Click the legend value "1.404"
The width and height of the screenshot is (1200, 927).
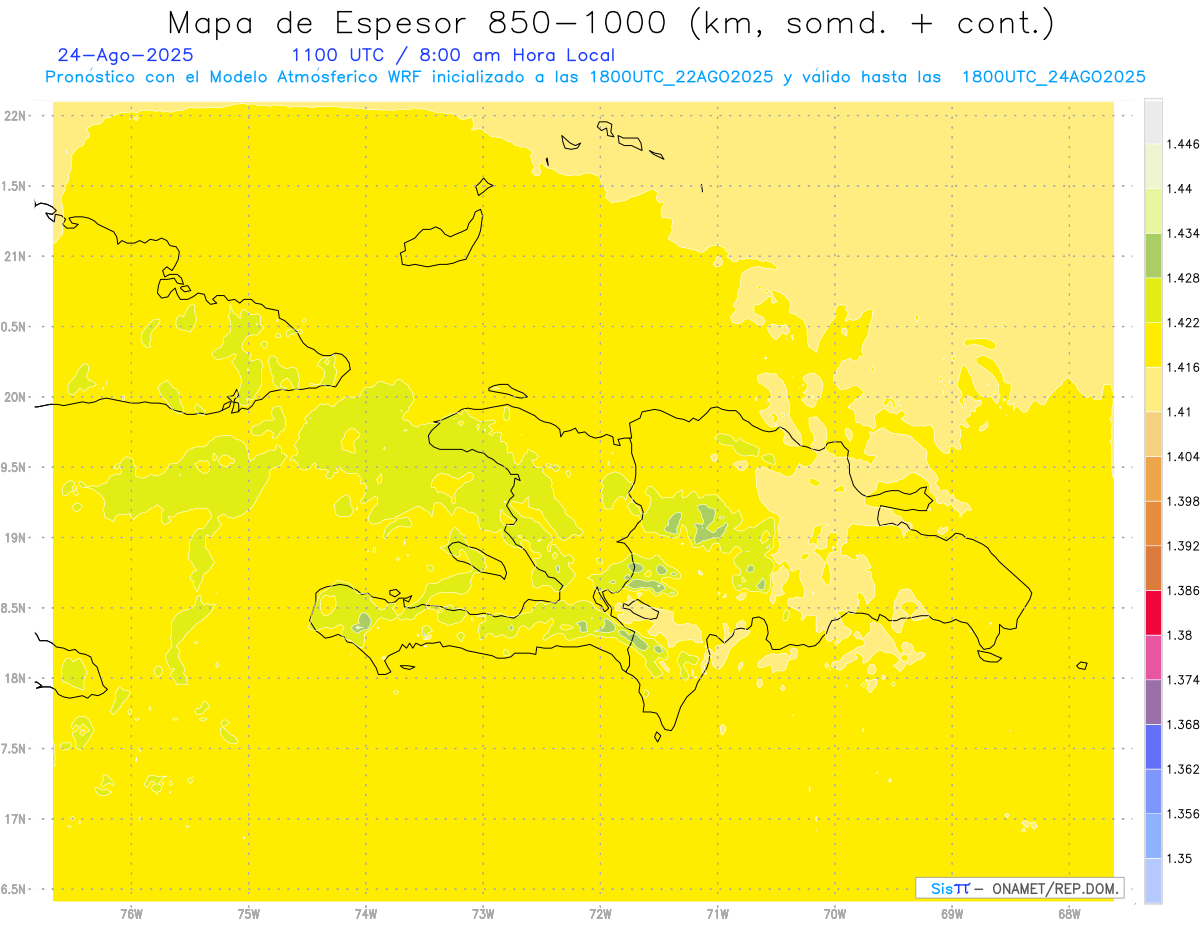(1183, 456)
